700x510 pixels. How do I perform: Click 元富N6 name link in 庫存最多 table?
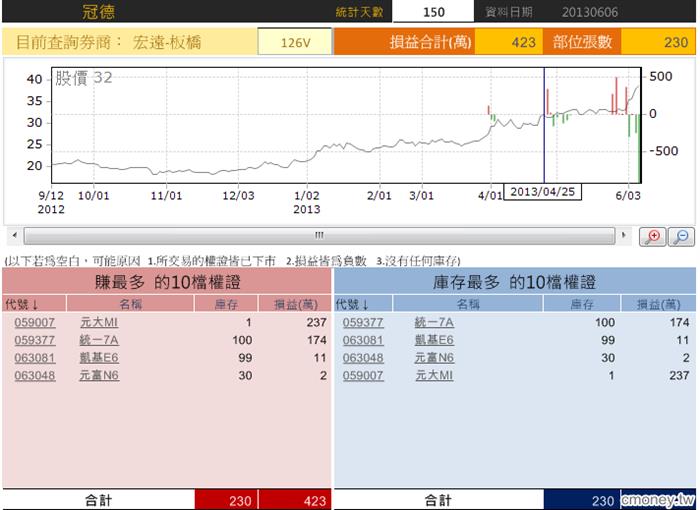[434, 358]
